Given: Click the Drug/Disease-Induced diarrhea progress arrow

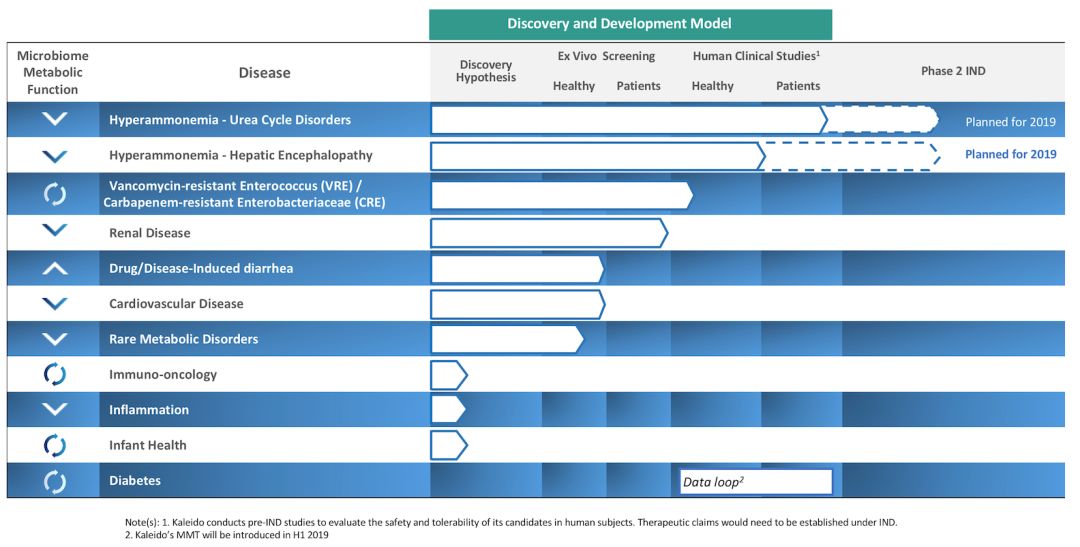Looking at the screenshot, I should pyautogui.click(x=517, y=269).
